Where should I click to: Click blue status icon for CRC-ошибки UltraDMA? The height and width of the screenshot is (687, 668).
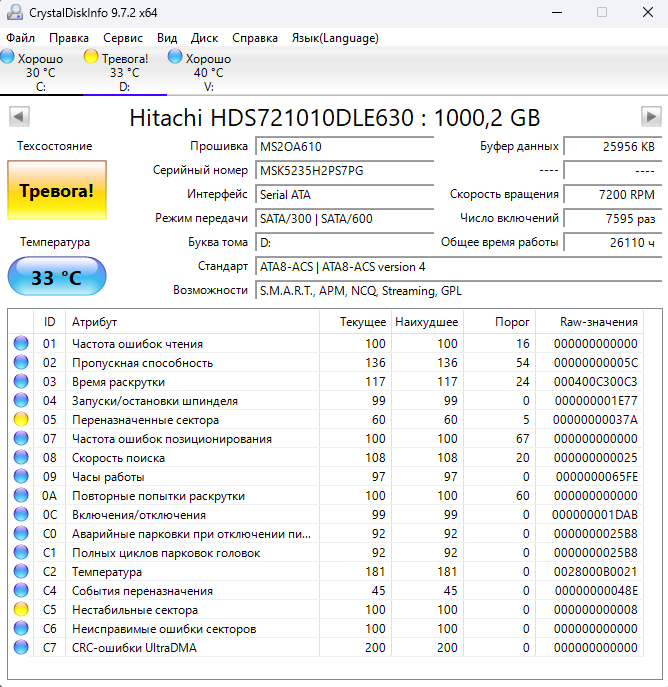click(x=21, y=648)
